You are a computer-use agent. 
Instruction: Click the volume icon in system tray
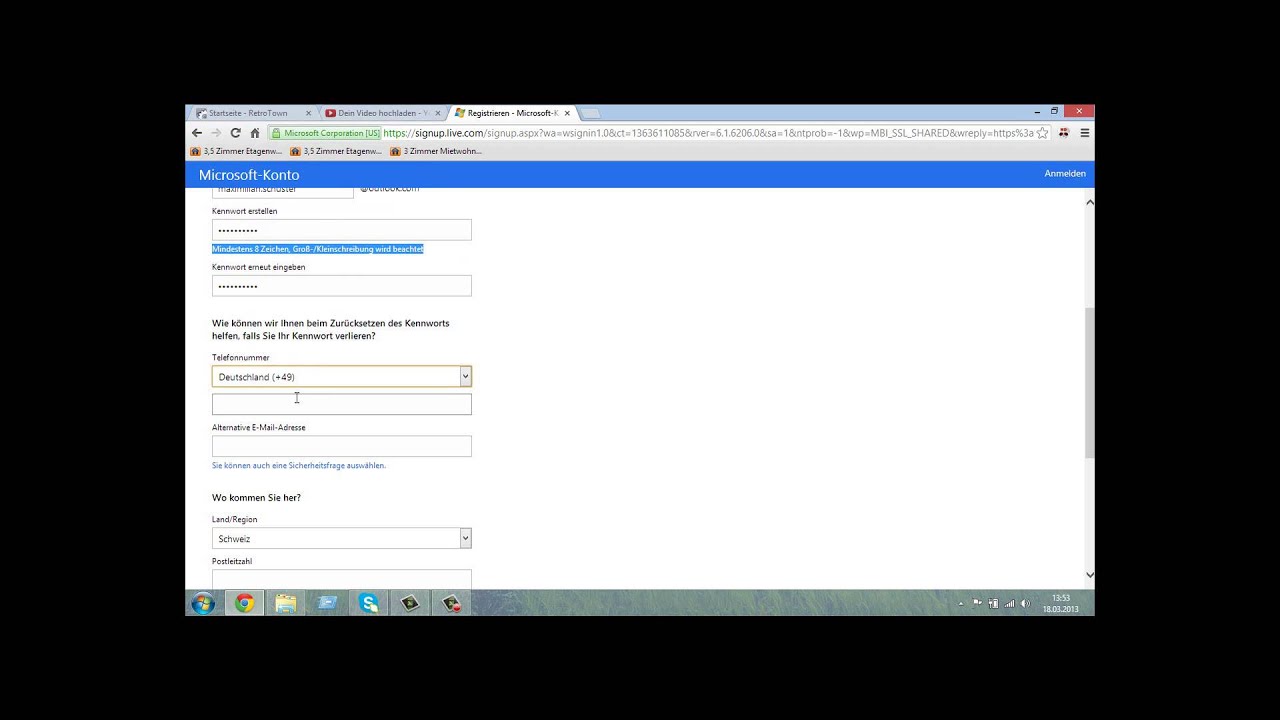point(1025,604)
